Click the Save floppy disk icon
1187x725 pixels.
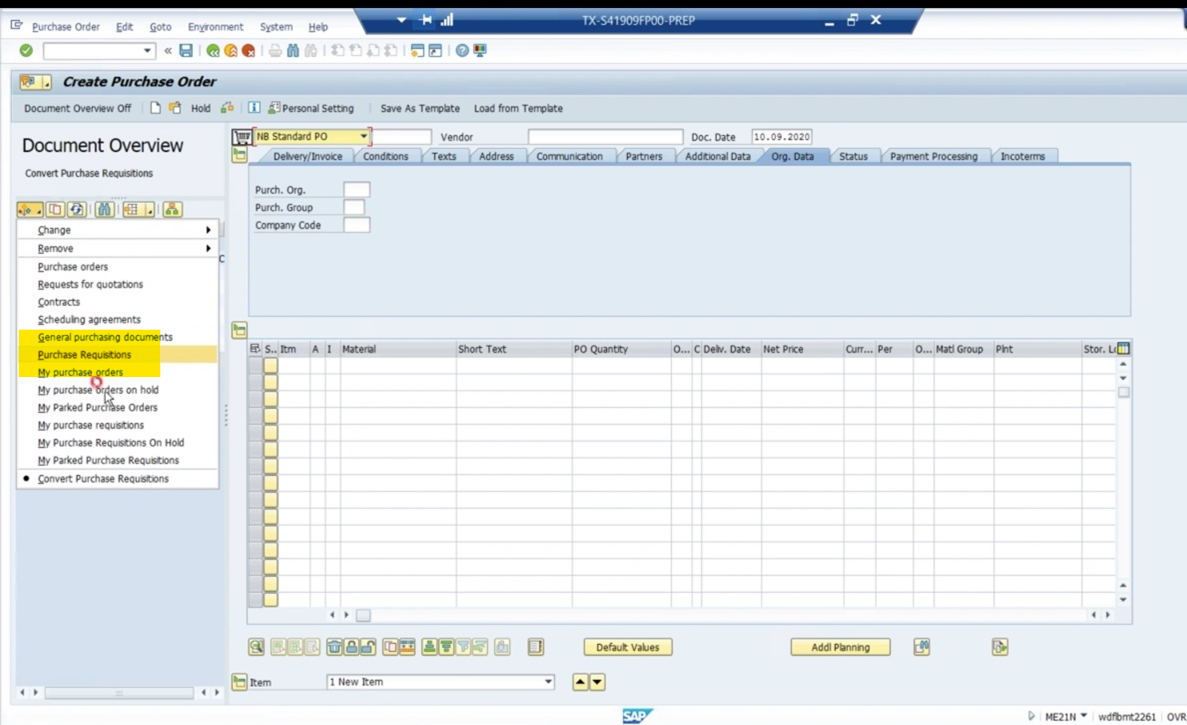tap(185, 51)
